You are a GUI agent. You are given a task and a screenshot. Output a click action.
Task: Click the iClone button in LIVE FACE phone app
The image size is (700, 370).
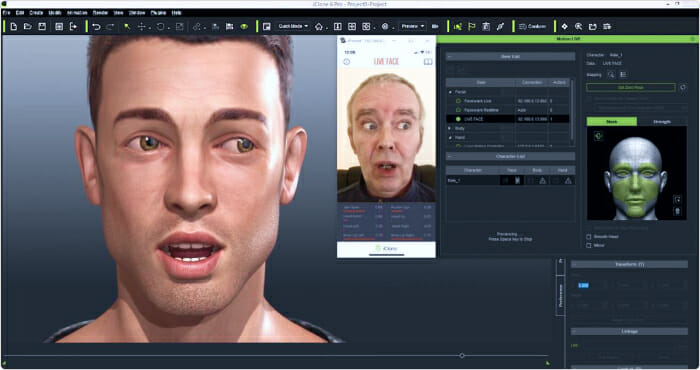click(x=386, y=248)
